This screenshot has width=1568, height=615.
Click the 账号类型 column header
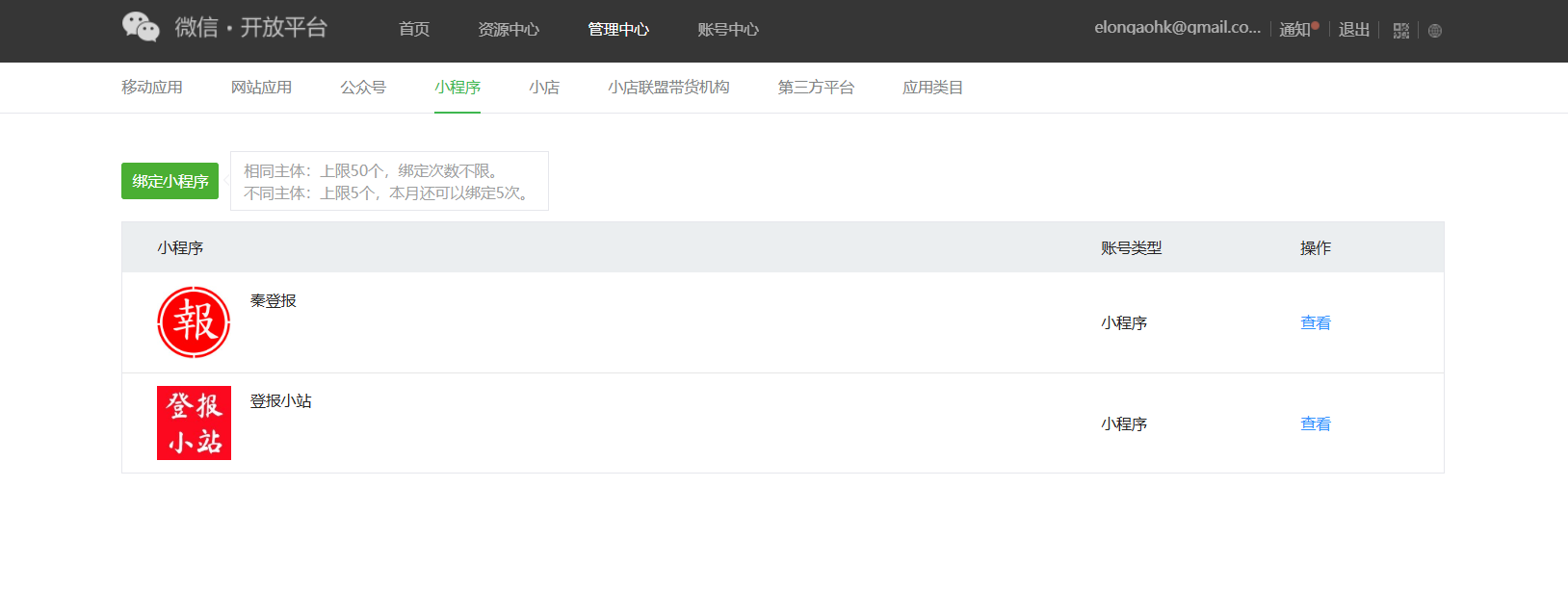(1132, 248)
